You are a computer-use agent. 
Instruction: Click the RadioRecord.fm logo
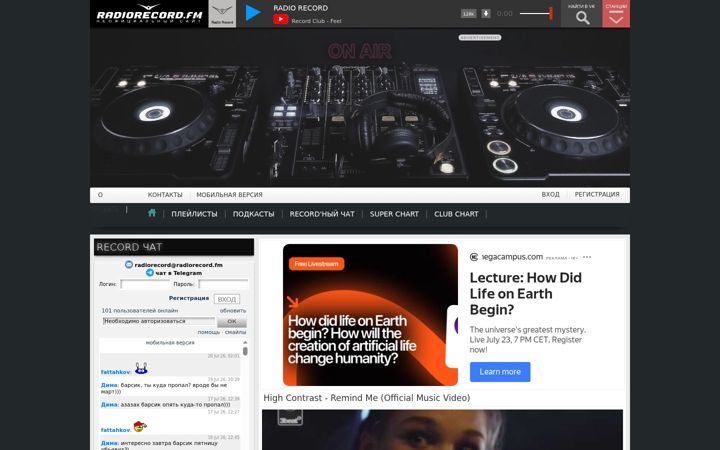tap(149, 14)
